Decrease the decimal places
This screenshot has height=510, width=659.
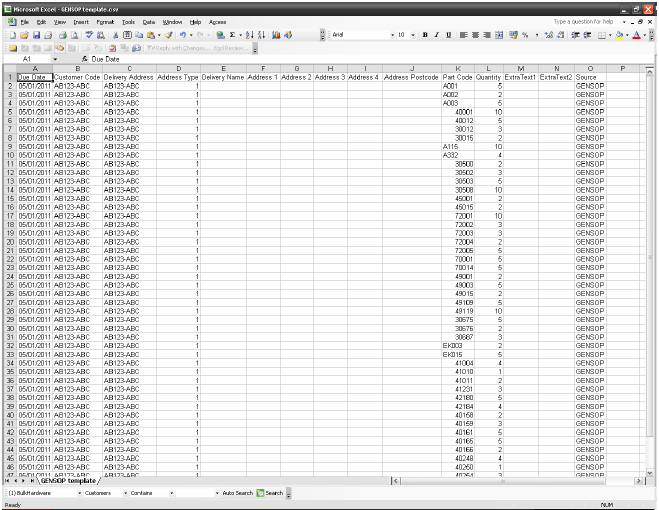(560, 35)
